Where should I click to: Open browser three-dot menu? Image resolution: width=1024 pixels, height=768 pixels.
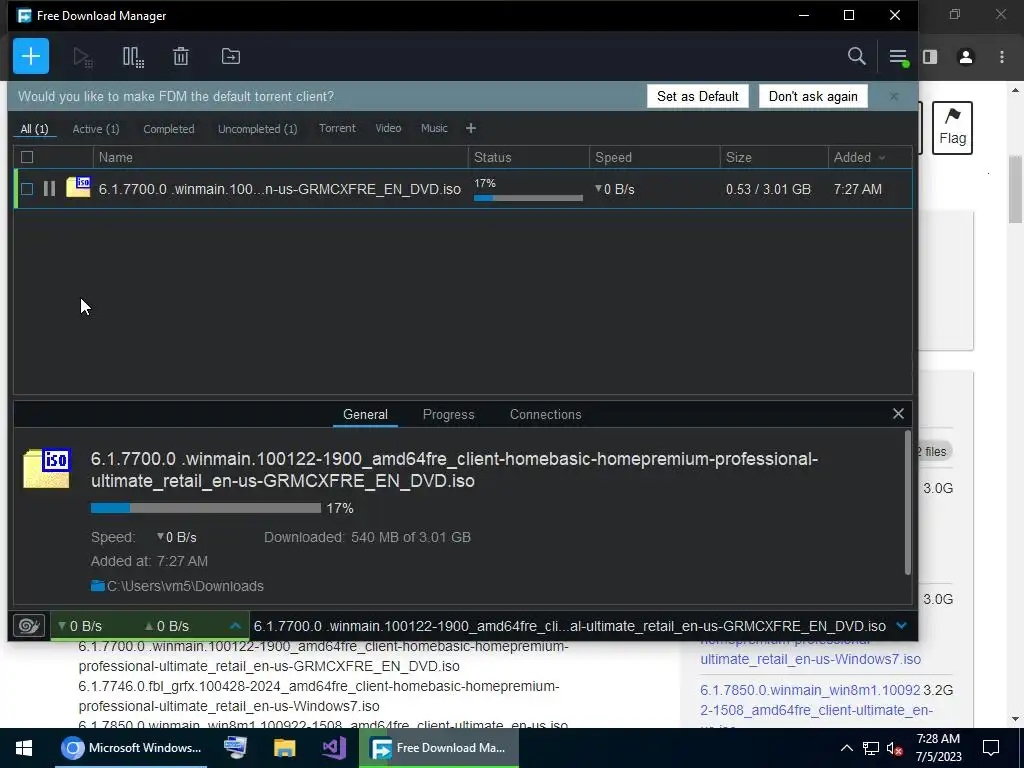1002,57
